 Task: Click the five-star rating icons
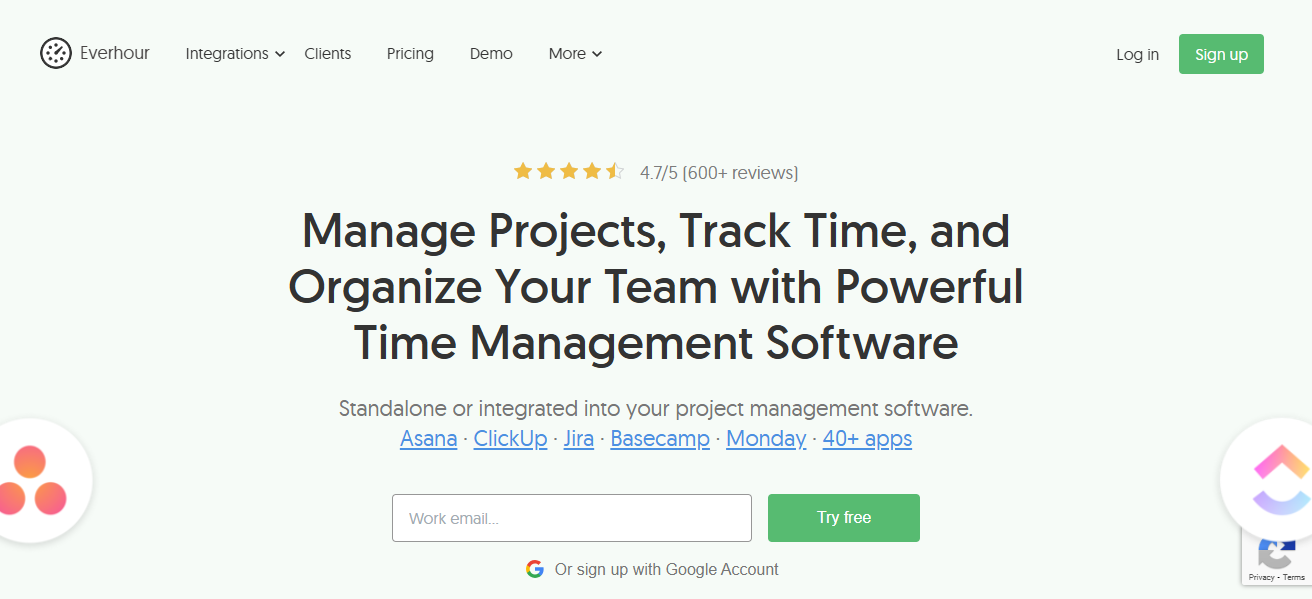(x=569, y=172)
